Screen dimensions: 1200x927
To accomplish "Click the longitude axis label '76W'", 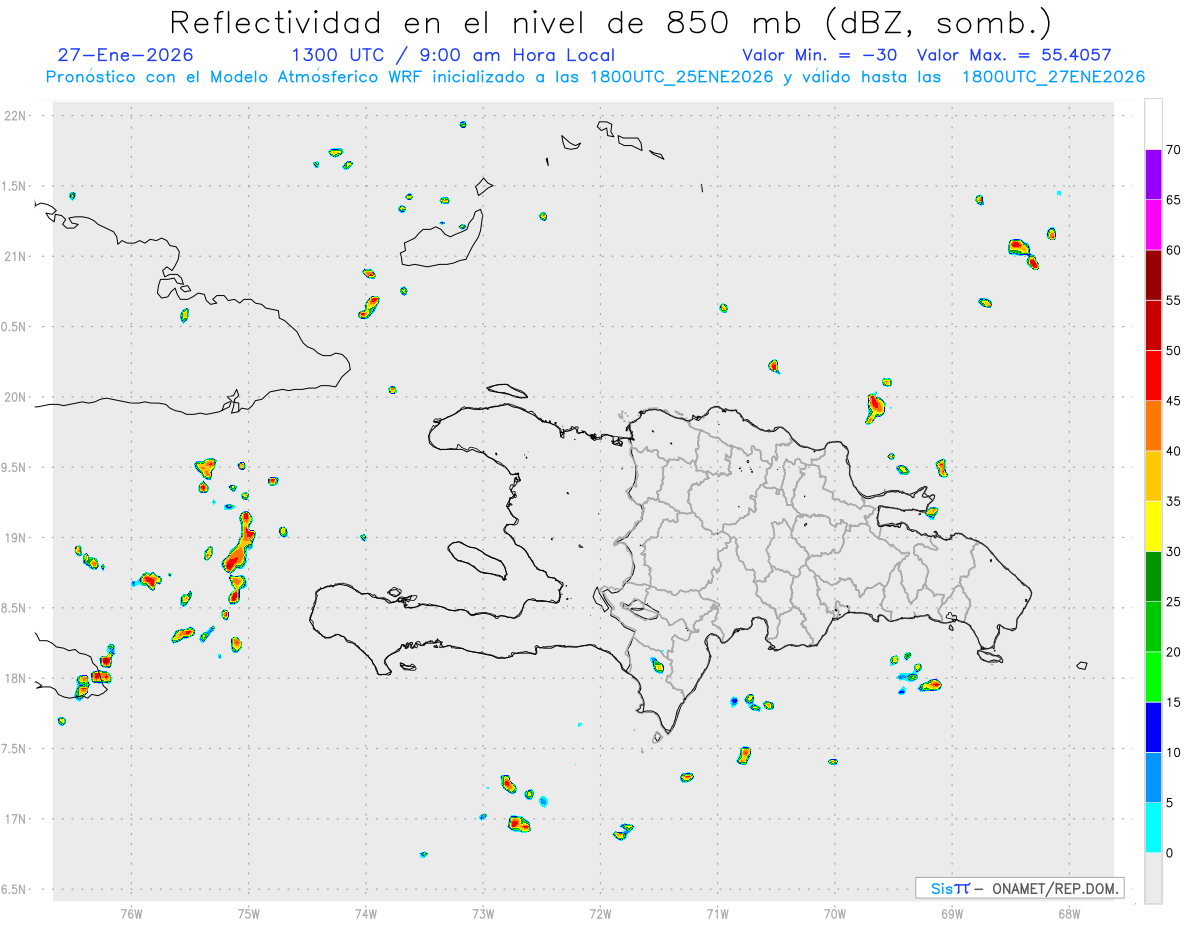I will coord(131,913).
